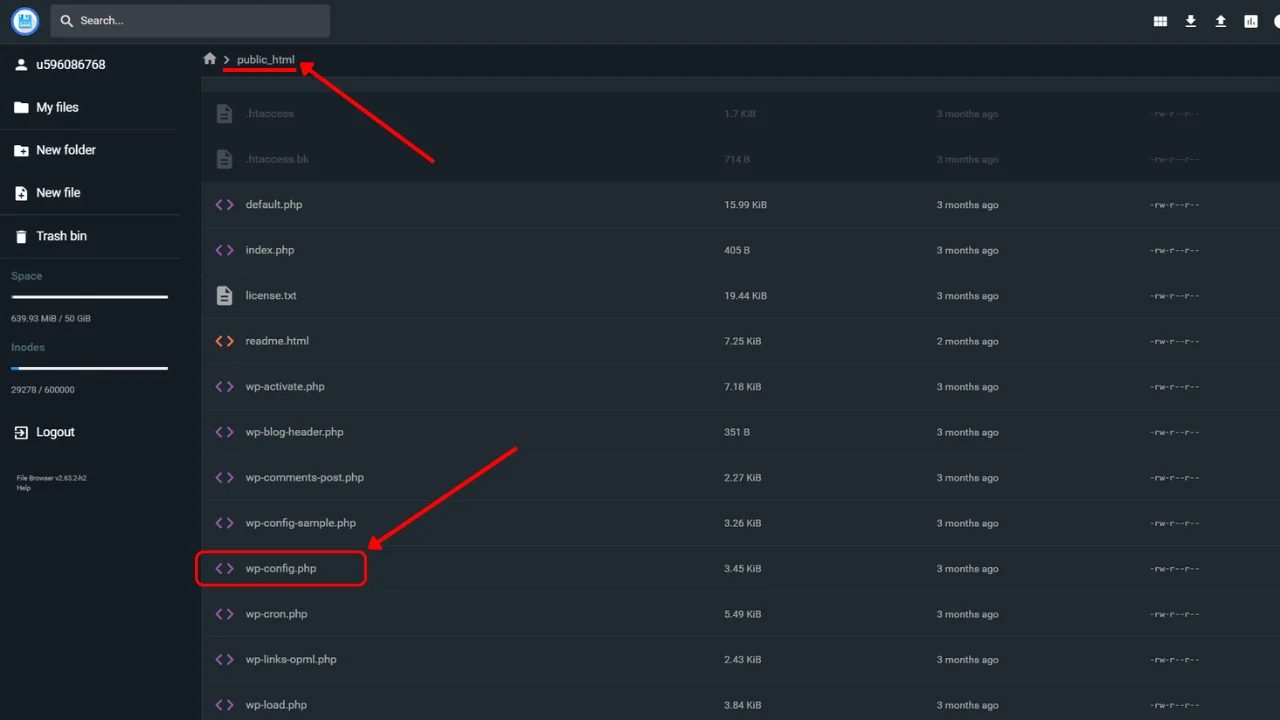Select wp-config-sample.php
The width and height of the screenshot is (1280, 720).
[x=741, y=523]
